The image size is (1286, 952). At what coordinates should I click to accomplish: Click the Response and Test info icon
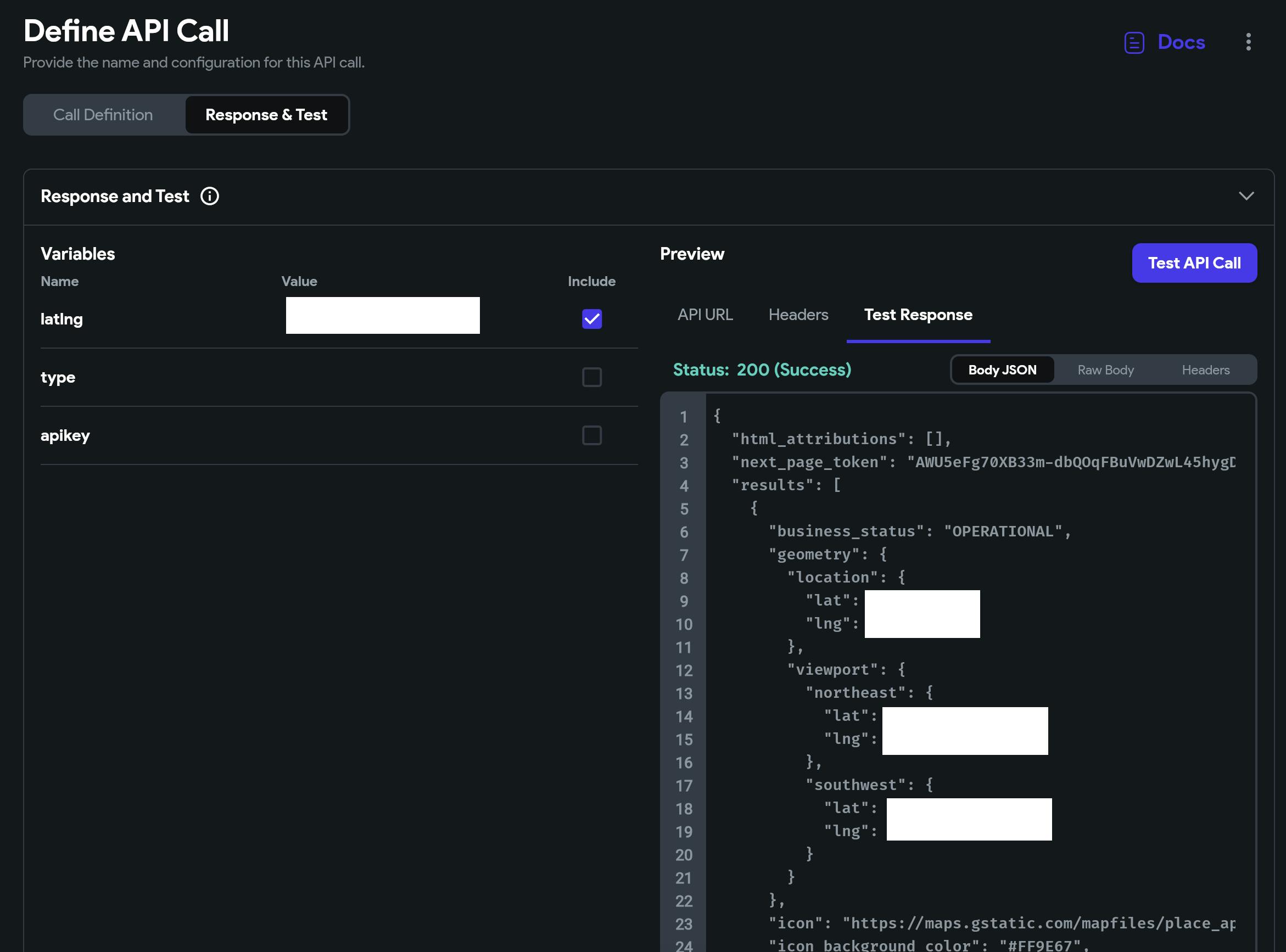point(209,197)
